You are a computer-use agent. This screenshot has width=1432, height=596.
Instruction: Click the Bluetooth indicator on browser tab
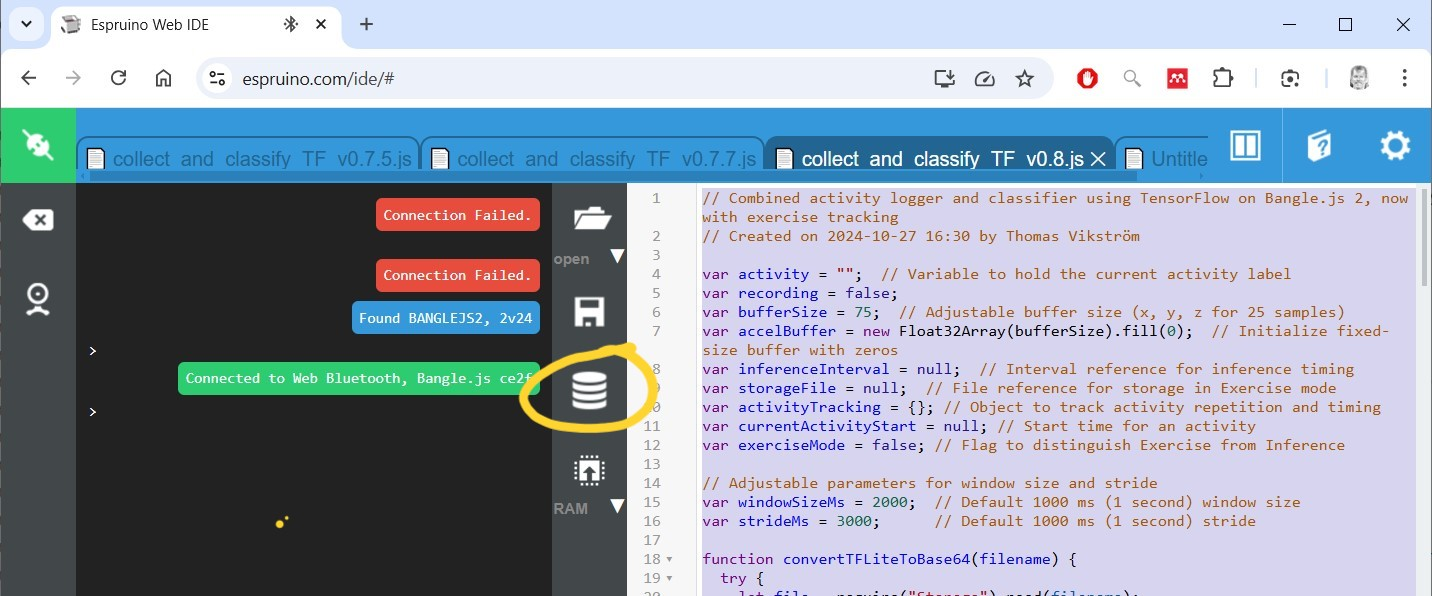291,25
